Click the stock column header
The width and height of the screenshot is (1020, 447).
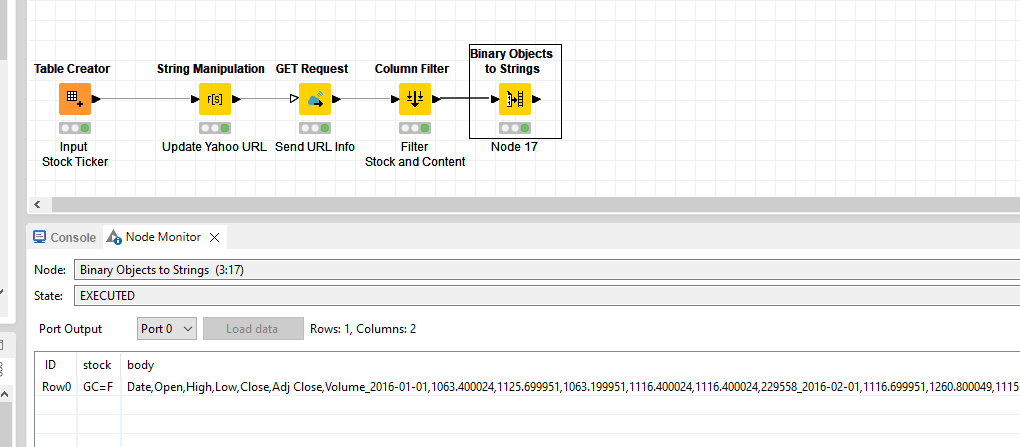97,364
